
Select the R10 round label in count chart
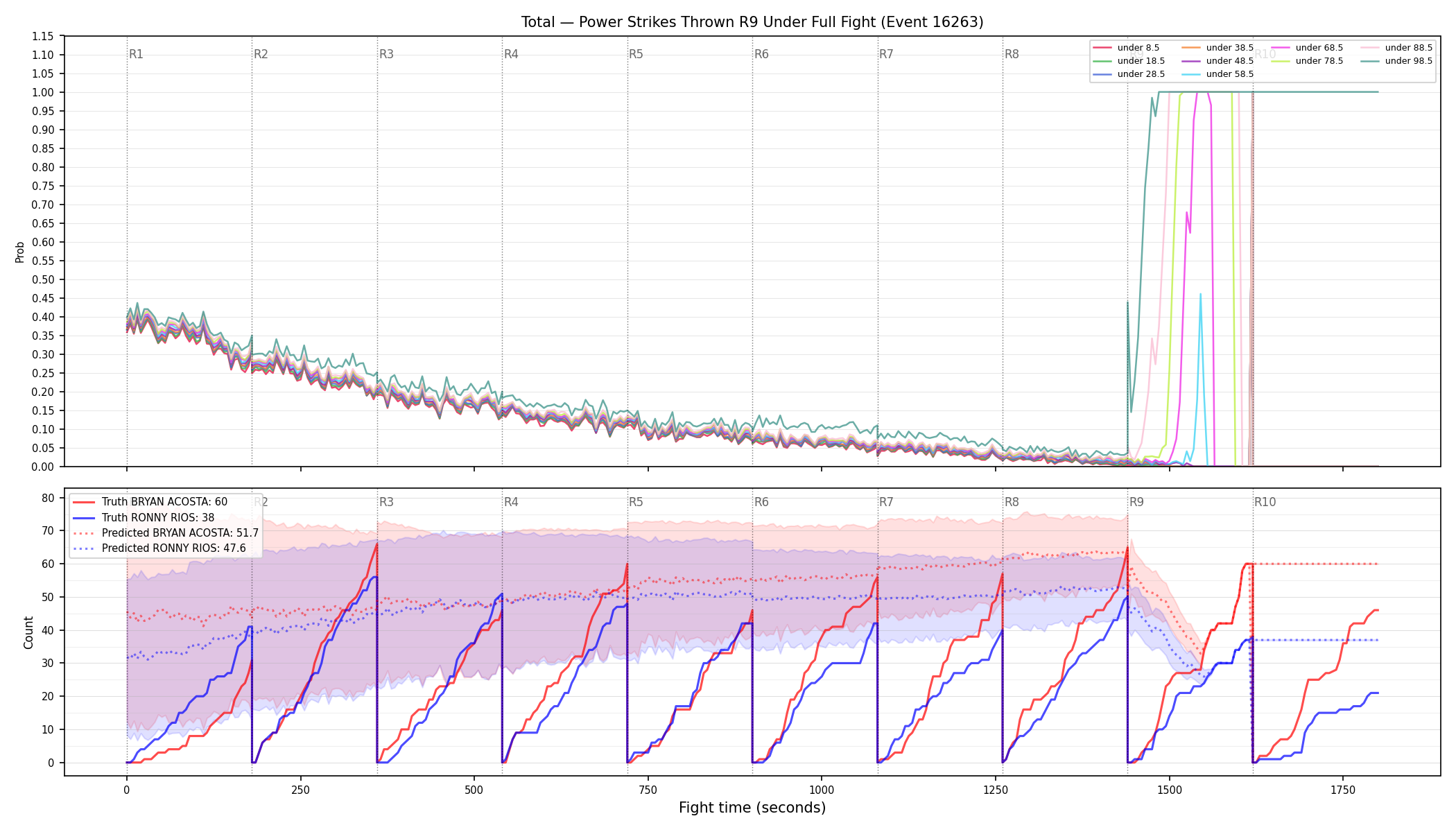(x=1265, y=502)
